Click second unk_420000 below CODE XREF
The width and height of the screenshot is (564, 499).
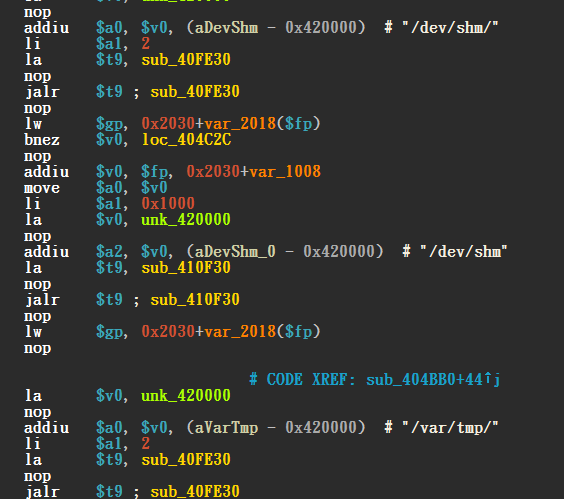[186, 396]
